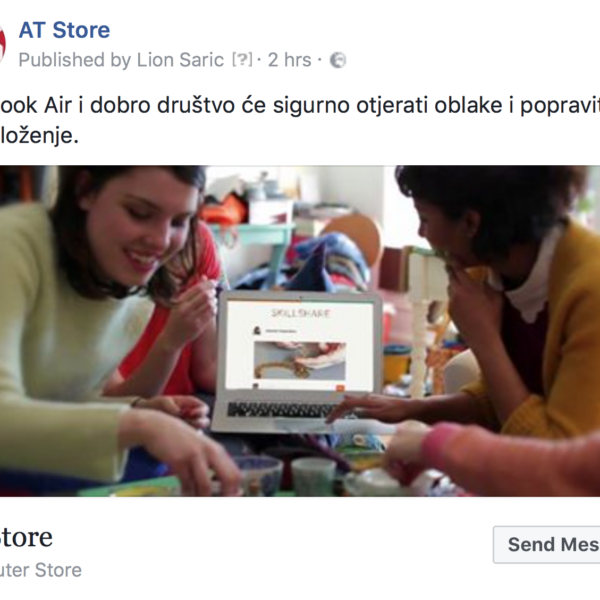The width and height of the screenshot is (600, 600).
Task: Click the AT Store profile logo
Action: pyautogui.click(x=2, y=43)
